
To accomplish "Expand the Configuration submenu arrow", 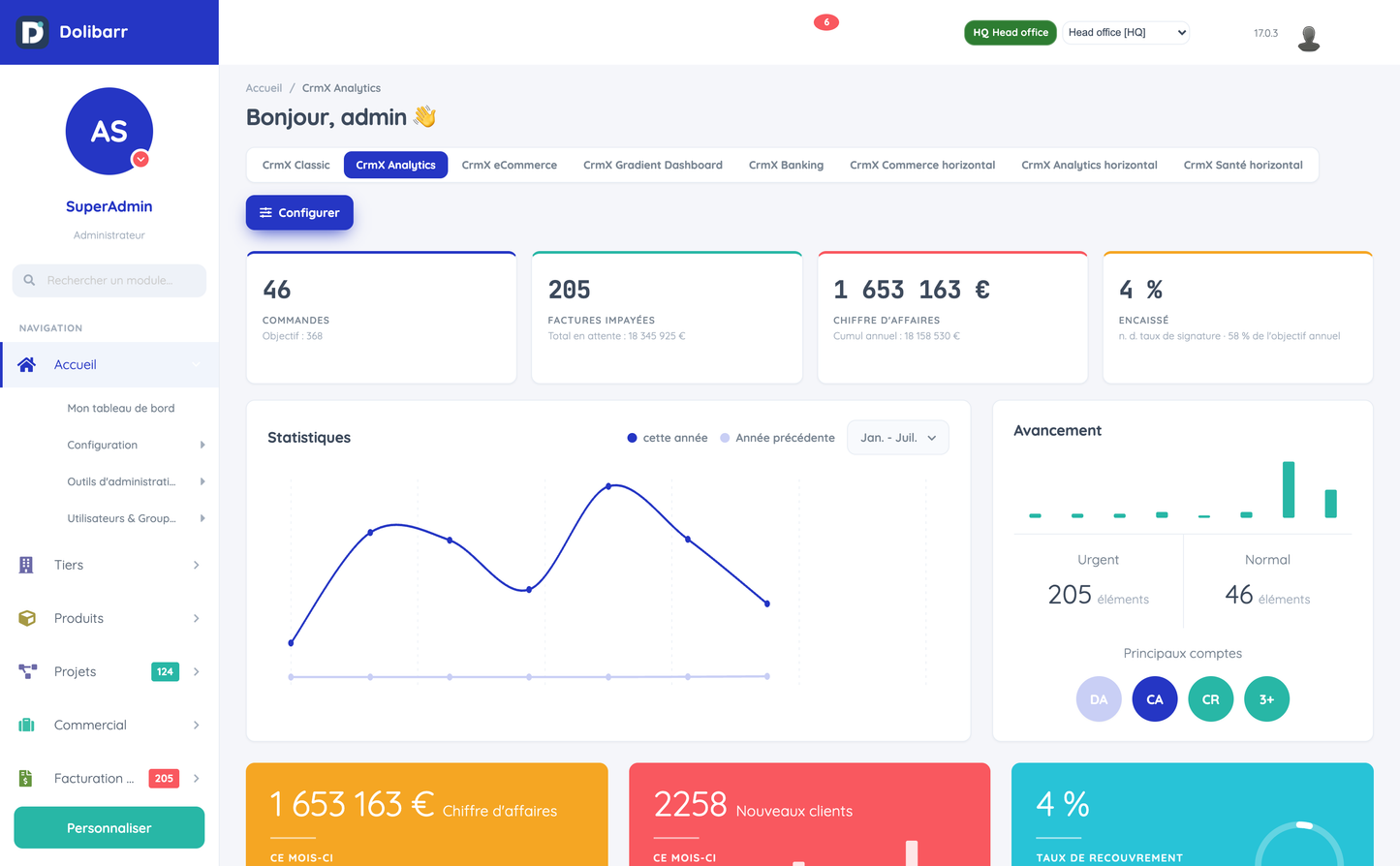I will 202,445.
